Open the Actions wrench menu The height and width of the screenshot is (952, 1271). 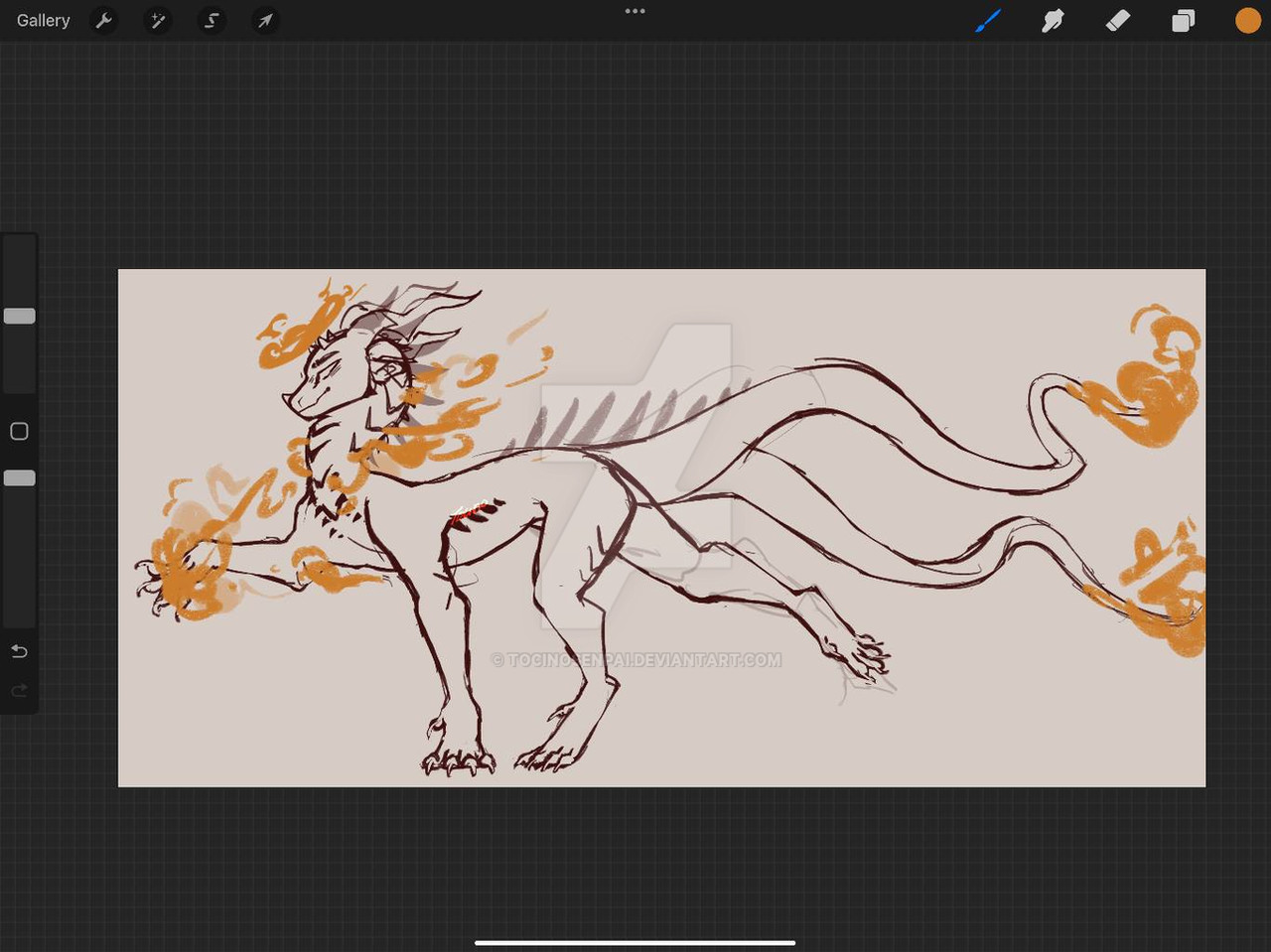(104, 20)
